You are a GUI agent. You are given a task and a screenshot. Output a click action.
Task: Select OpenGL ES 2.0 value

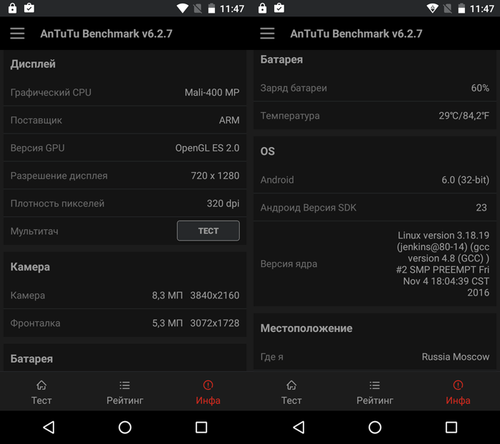point(207,148)
